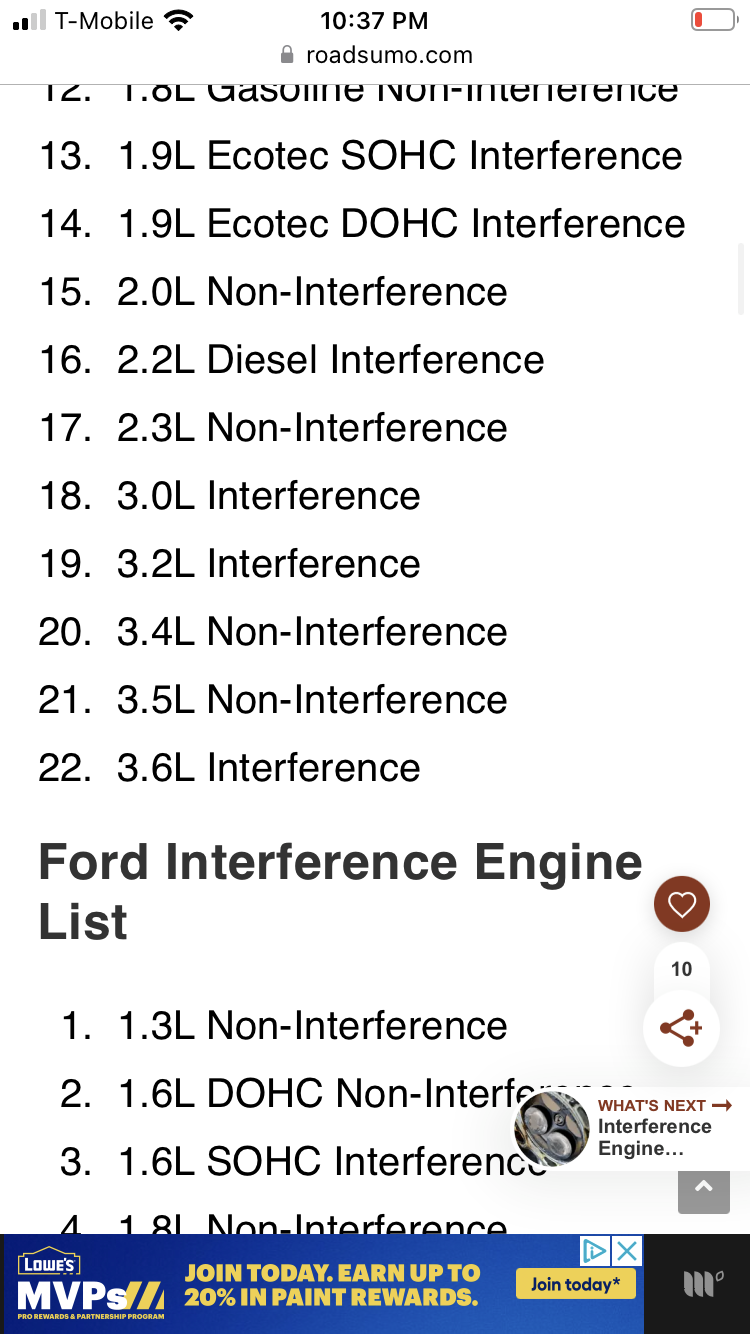The height and width of the screenshot is (1334, 750).
Task: Tap roadsumo.com in the address bar
Action: pos(392,56)
